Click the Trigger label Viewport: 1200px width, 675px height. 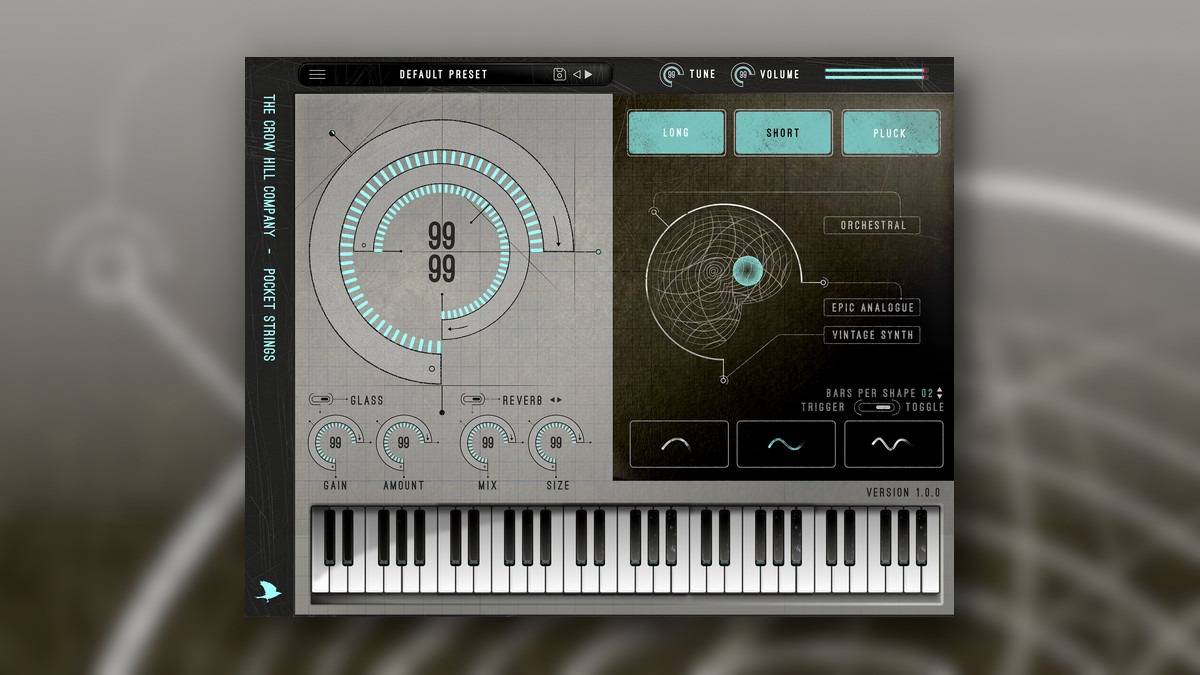(x=823, y=407)
